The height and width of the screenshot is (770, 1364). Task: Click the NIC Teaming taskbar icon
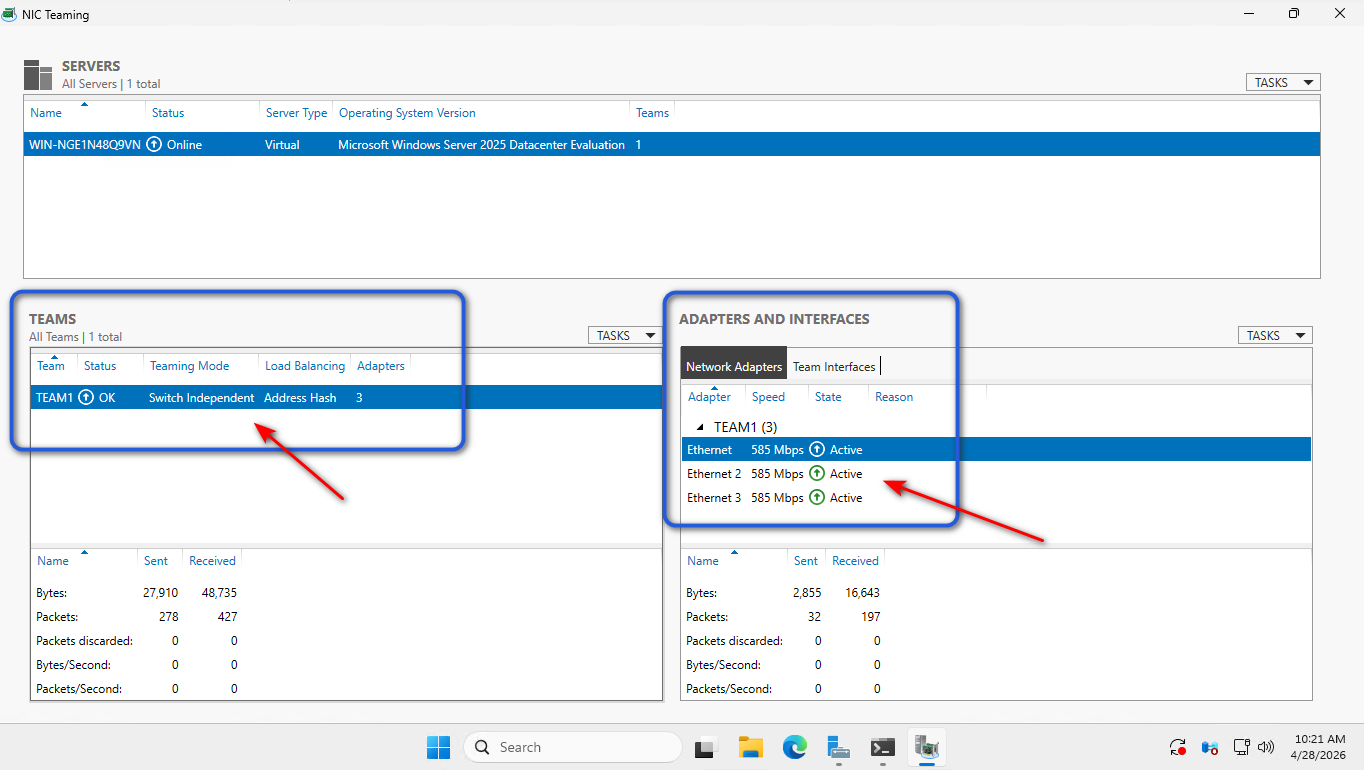[x=927, y=747]
